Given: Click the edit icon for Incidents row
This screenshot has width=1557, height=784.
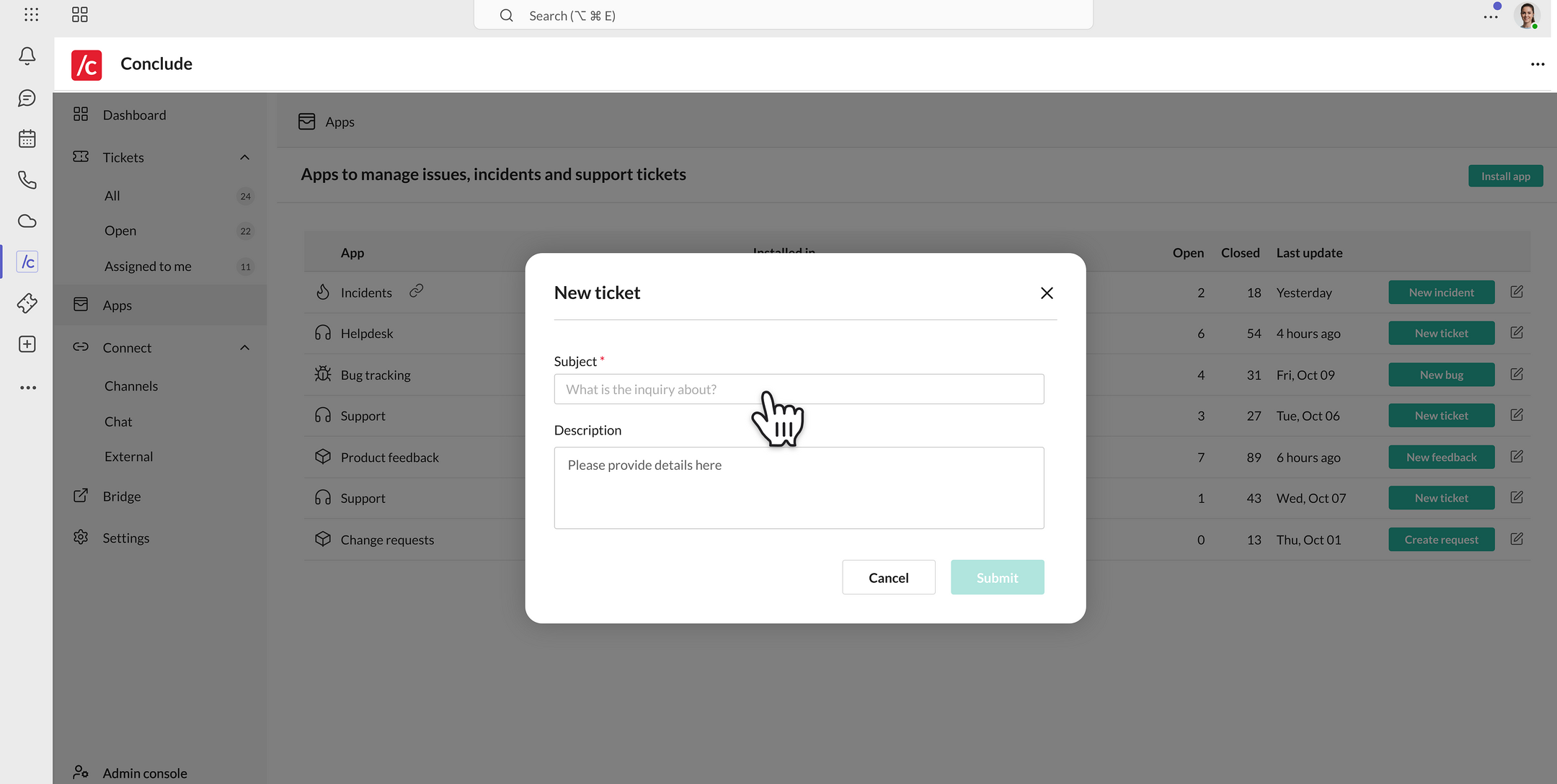Looking at the screenshot, I should [1517, 292].
